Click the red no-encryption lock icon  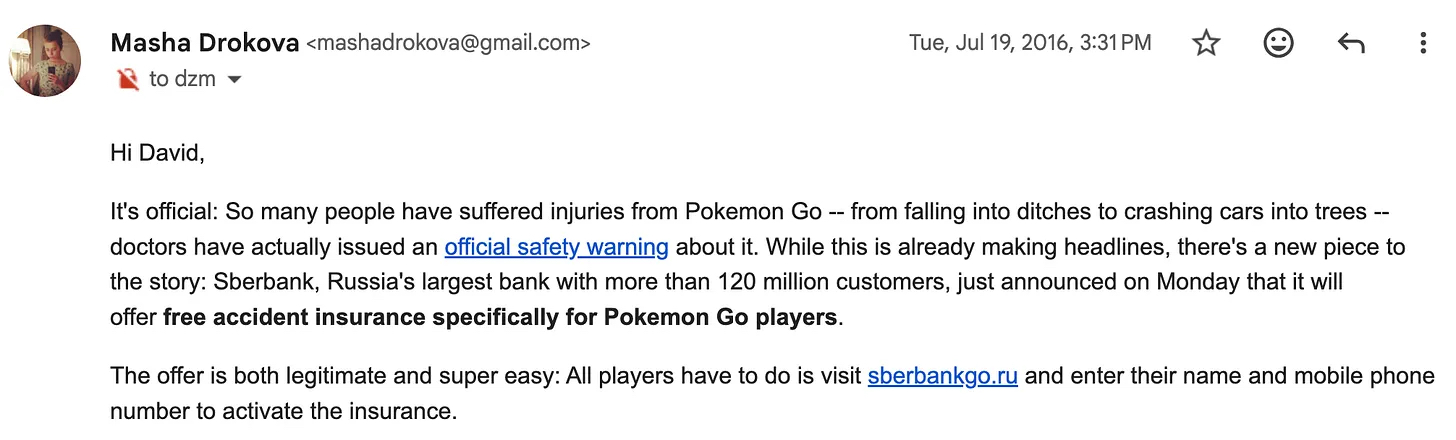[127, 79]
